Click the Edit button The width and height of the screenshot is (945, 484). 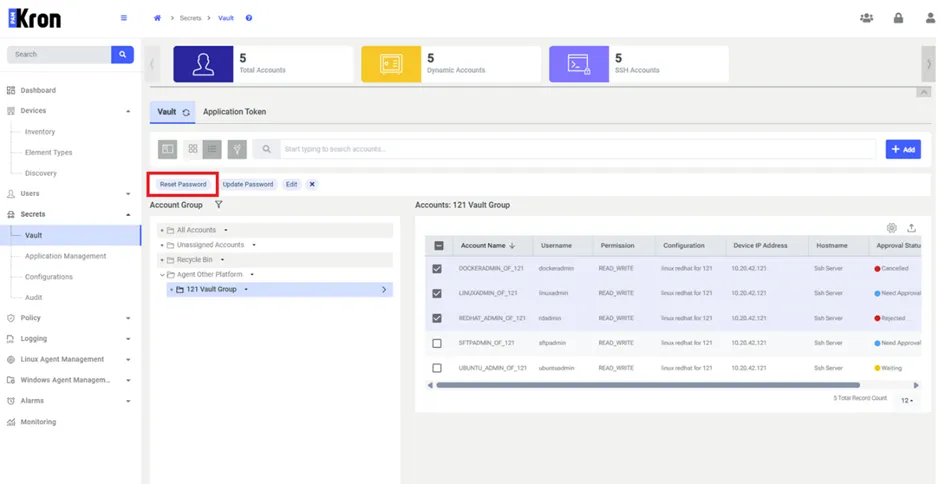click(292, 184)
